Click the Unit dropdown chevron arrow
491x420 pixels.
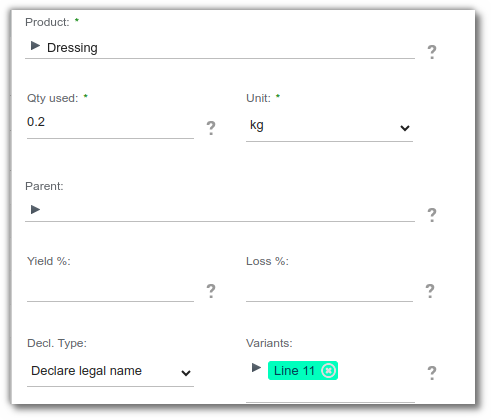405,128
